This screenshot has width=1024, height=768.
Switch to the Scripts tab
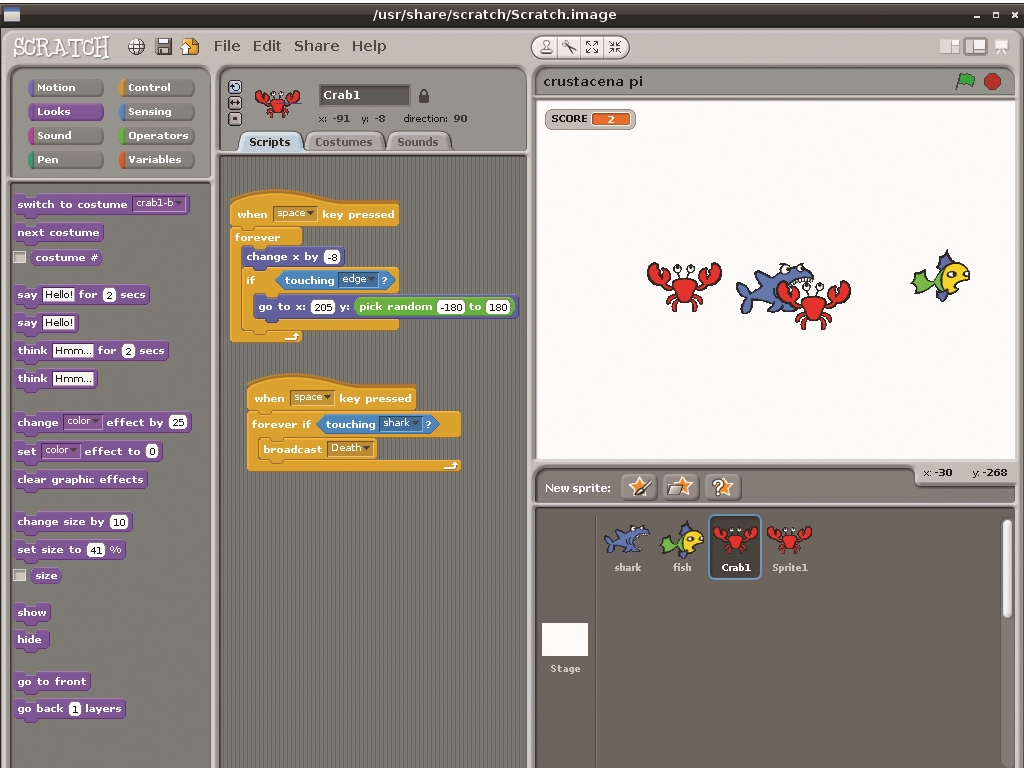[x=269, y=142]
